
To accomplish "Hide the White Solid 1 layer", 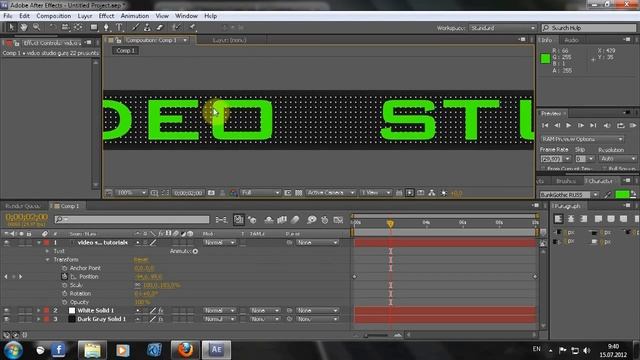I will tap(6, 311).
